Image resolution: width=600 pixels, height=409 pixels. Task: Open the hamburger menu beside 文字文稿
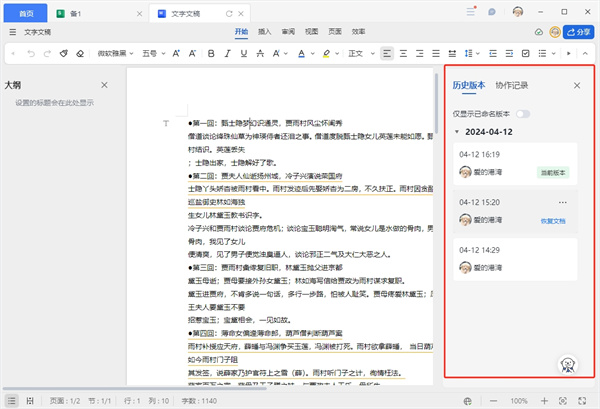click(x=12, y=32)
